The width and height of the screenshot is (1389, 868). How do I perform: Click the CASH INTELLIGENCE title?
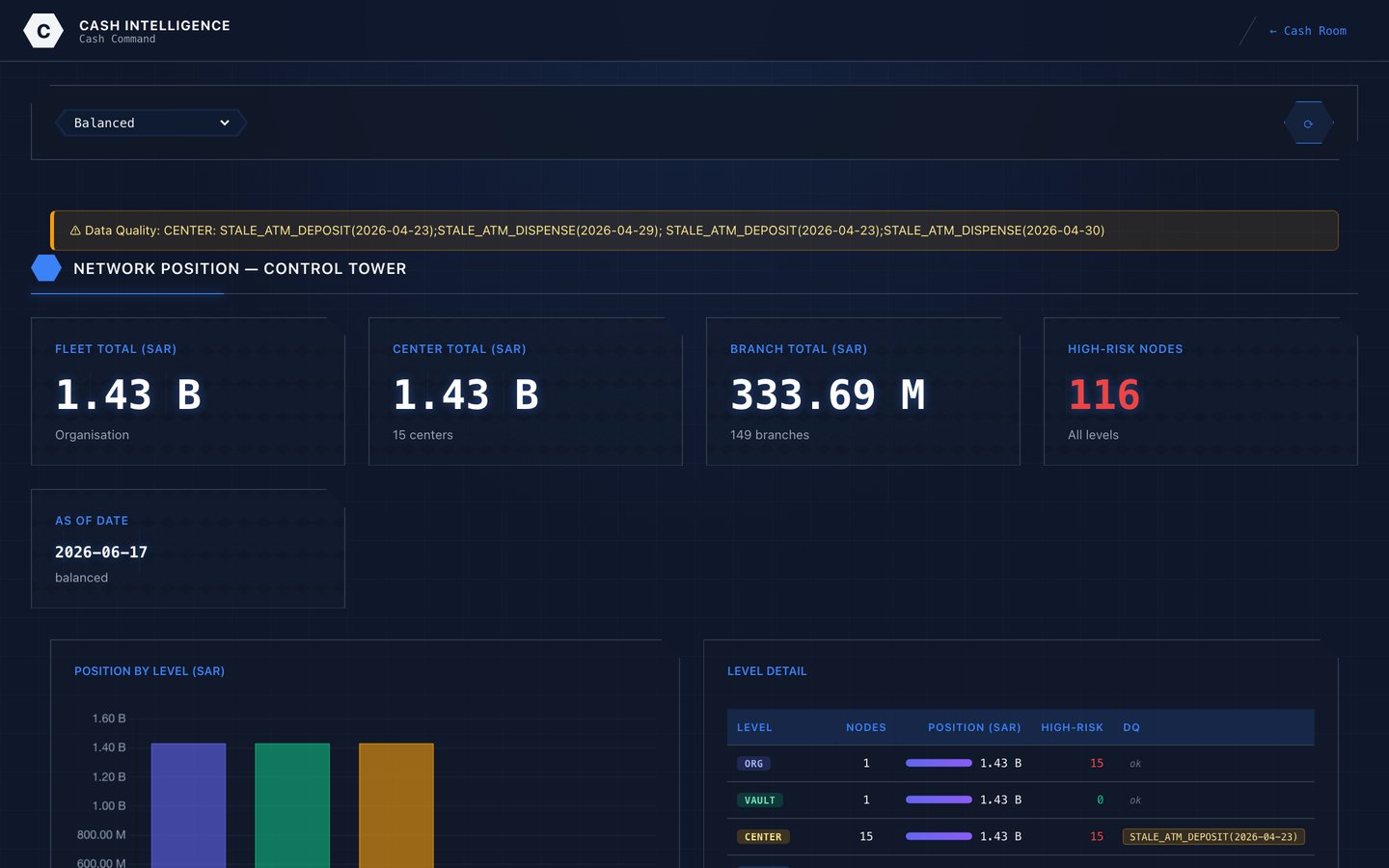pos(154,25)
